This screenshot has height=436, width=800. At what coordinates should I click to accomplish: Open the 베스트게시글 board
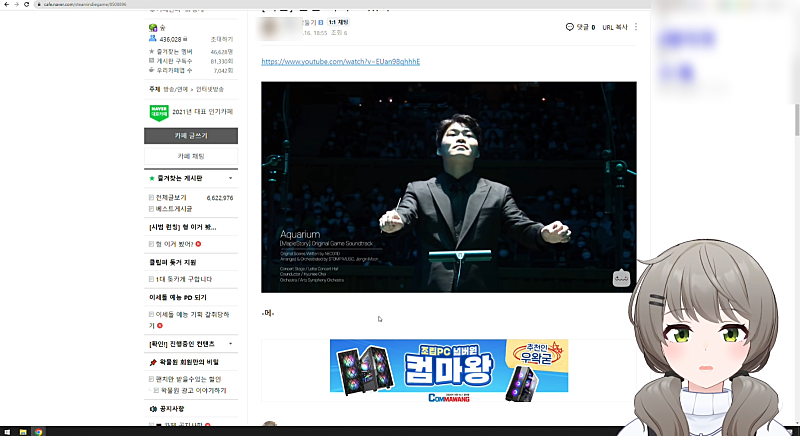(x=174, y=209)
